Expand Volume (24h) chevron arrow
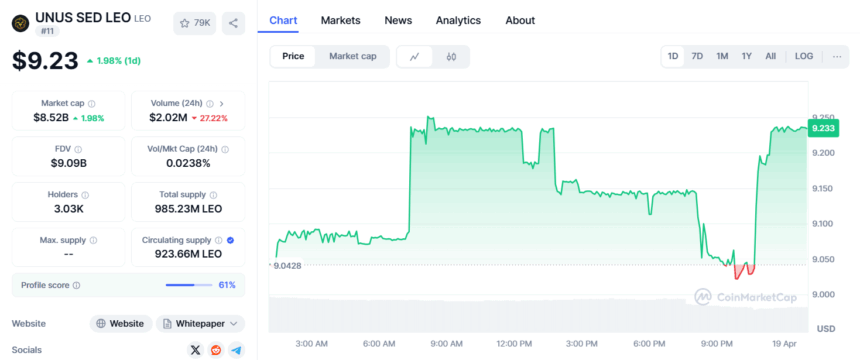 pyautogui.click(x=222, y=103)
